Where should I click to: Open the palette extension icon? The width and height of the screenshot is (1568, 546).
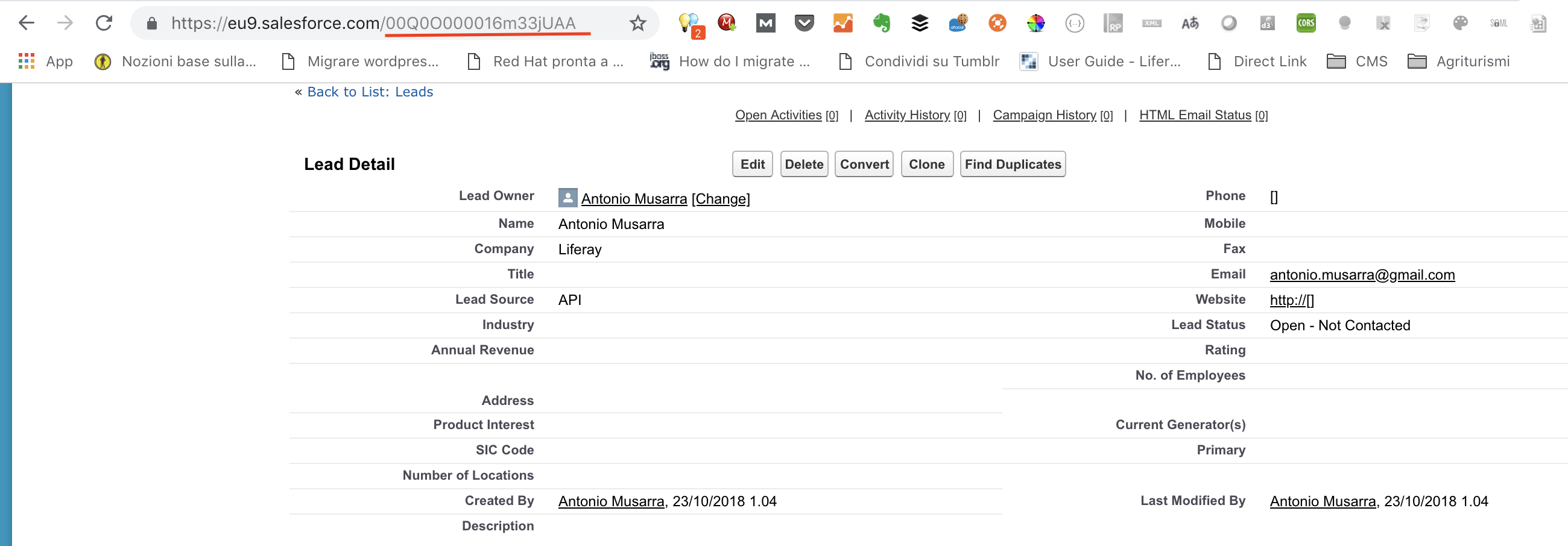click(1460, 23)
